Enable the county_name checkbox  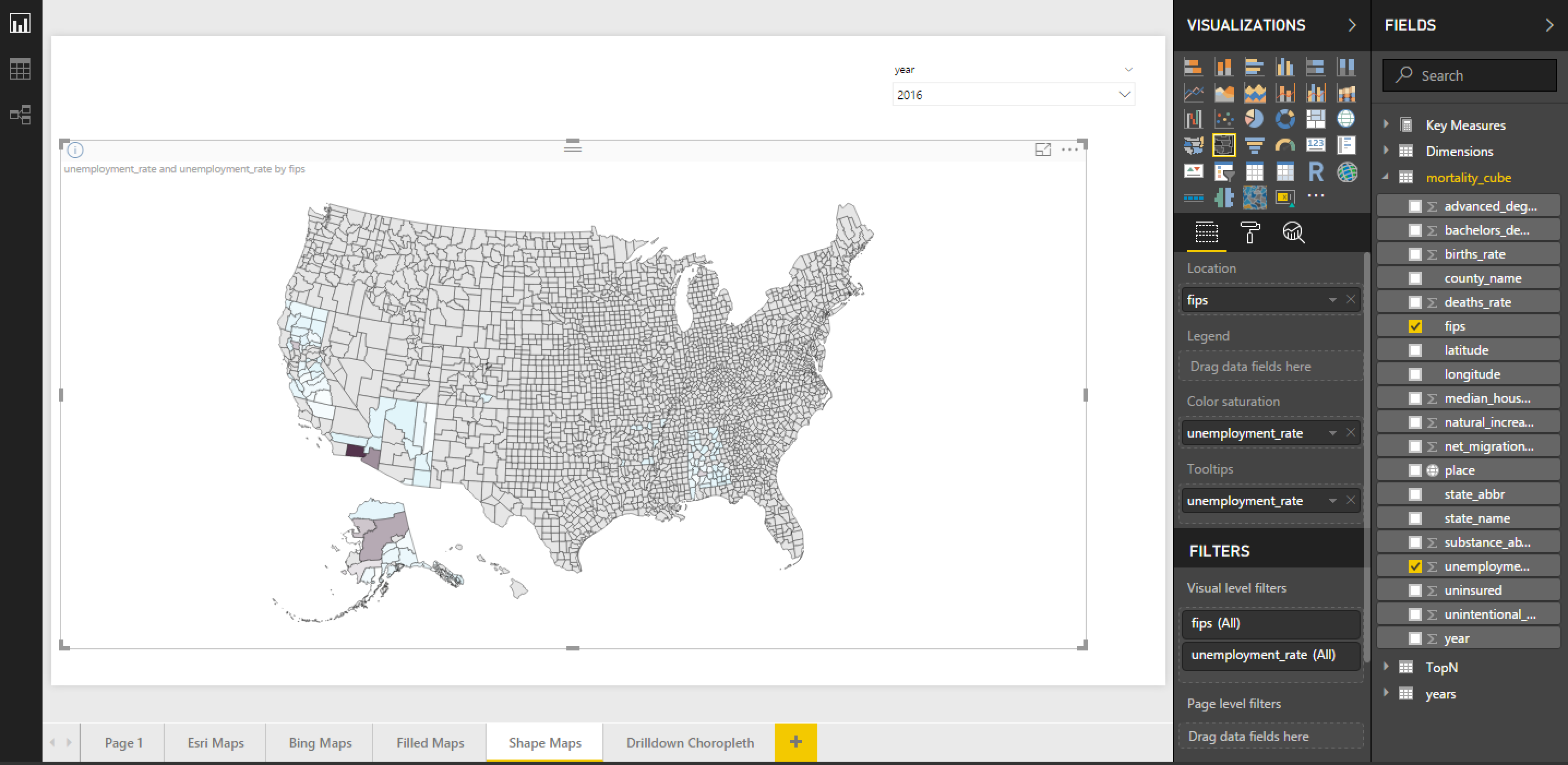coord(1415,278)
